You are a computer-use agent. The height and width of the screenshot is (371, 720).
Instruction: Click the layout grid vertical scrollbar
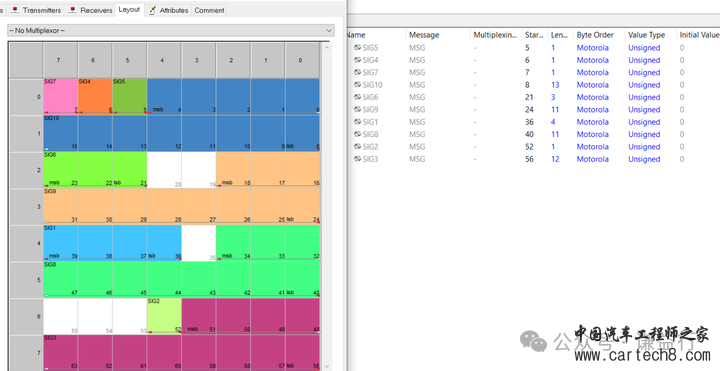[327, 206]
